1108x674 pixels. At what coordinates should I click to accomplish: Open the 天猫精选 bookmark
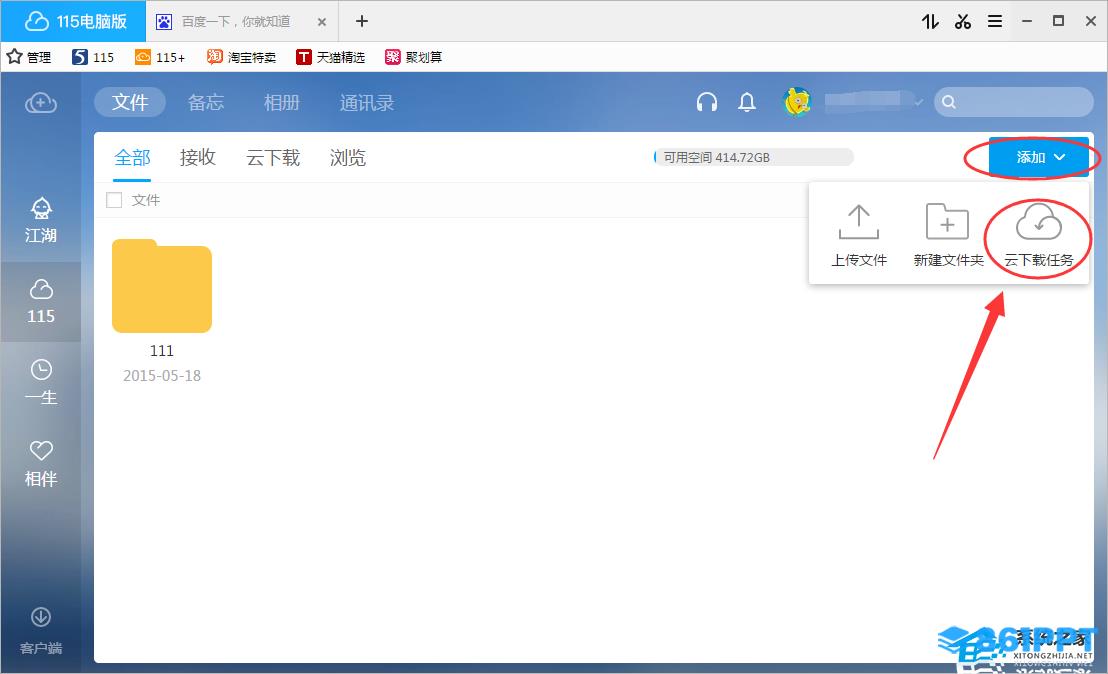(x=331, y=57)
